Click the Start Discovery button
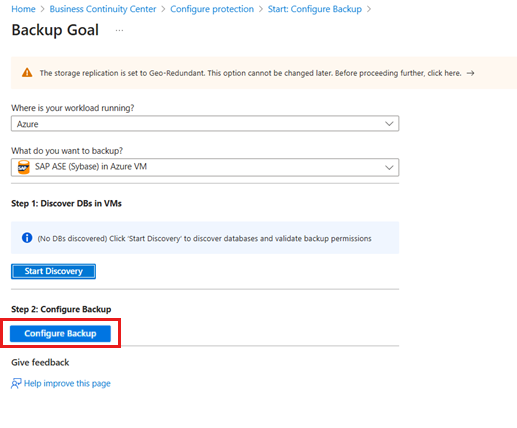This screenshot has height=428, width=517. click(53, 271)
